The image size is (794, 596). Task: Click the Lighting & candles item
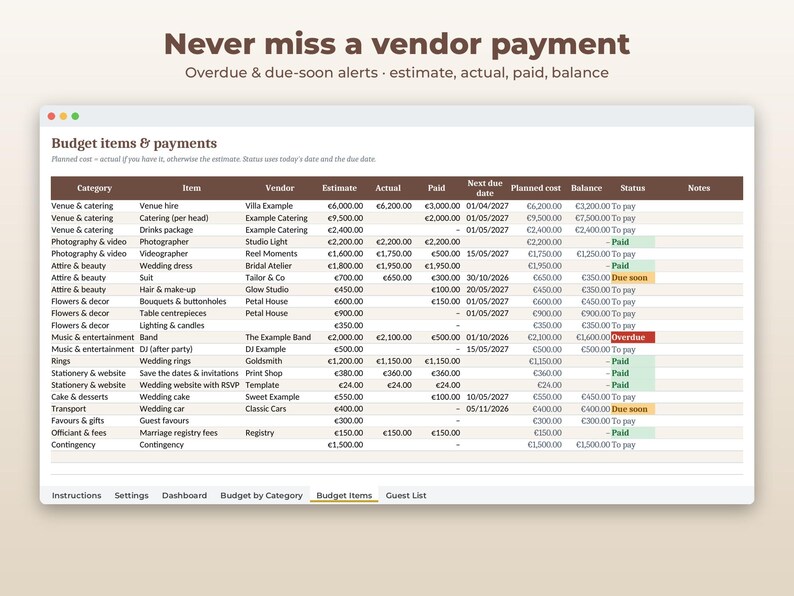[172, 326]
